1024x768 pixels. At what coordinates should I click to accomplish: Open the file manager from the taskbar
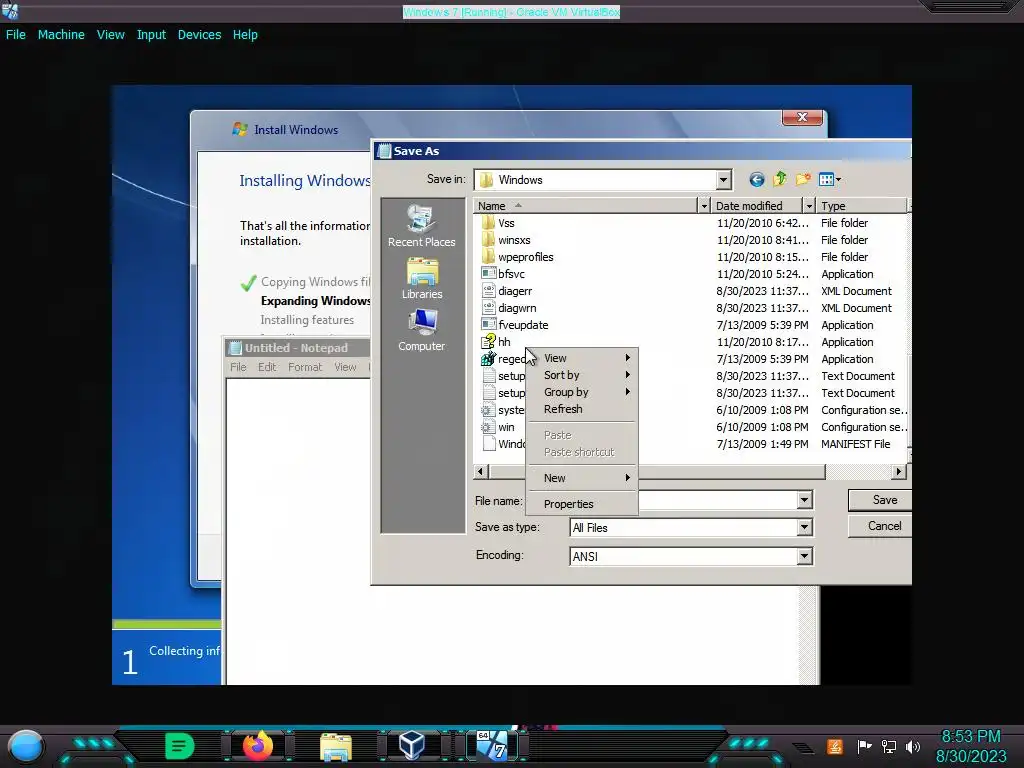[x=336, y=747]
